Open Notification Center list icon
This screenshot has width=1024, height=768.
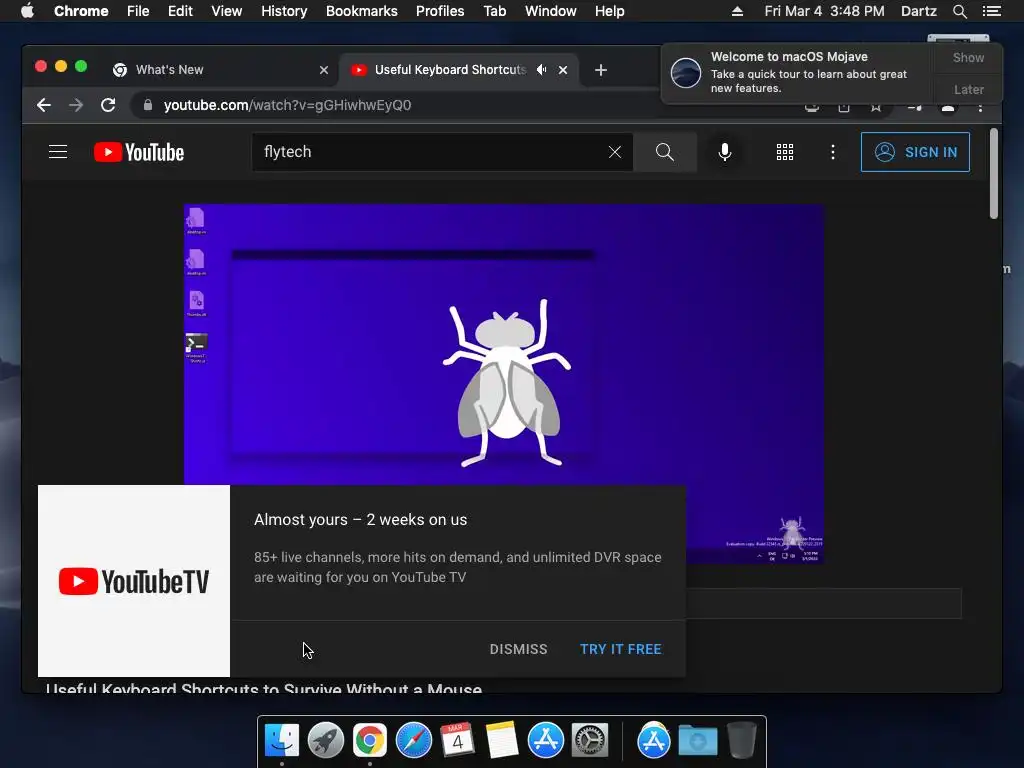[992, 11]
